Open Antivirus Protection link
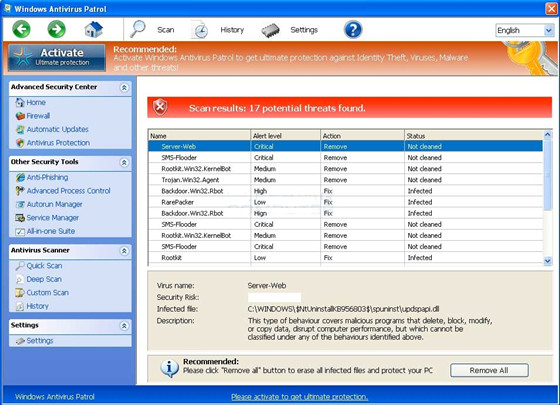 pyautogui.click(x=58, y=143)
